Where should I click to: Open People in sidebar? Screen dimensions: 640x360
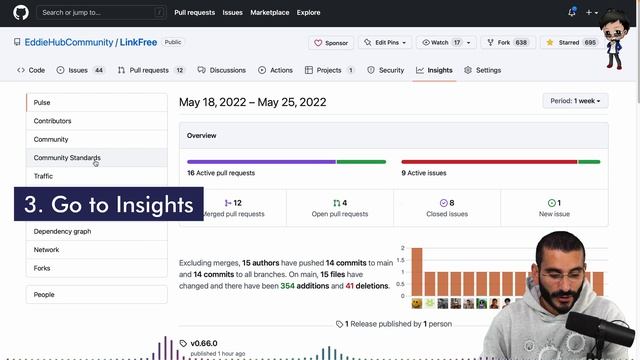tap(97, 294)
